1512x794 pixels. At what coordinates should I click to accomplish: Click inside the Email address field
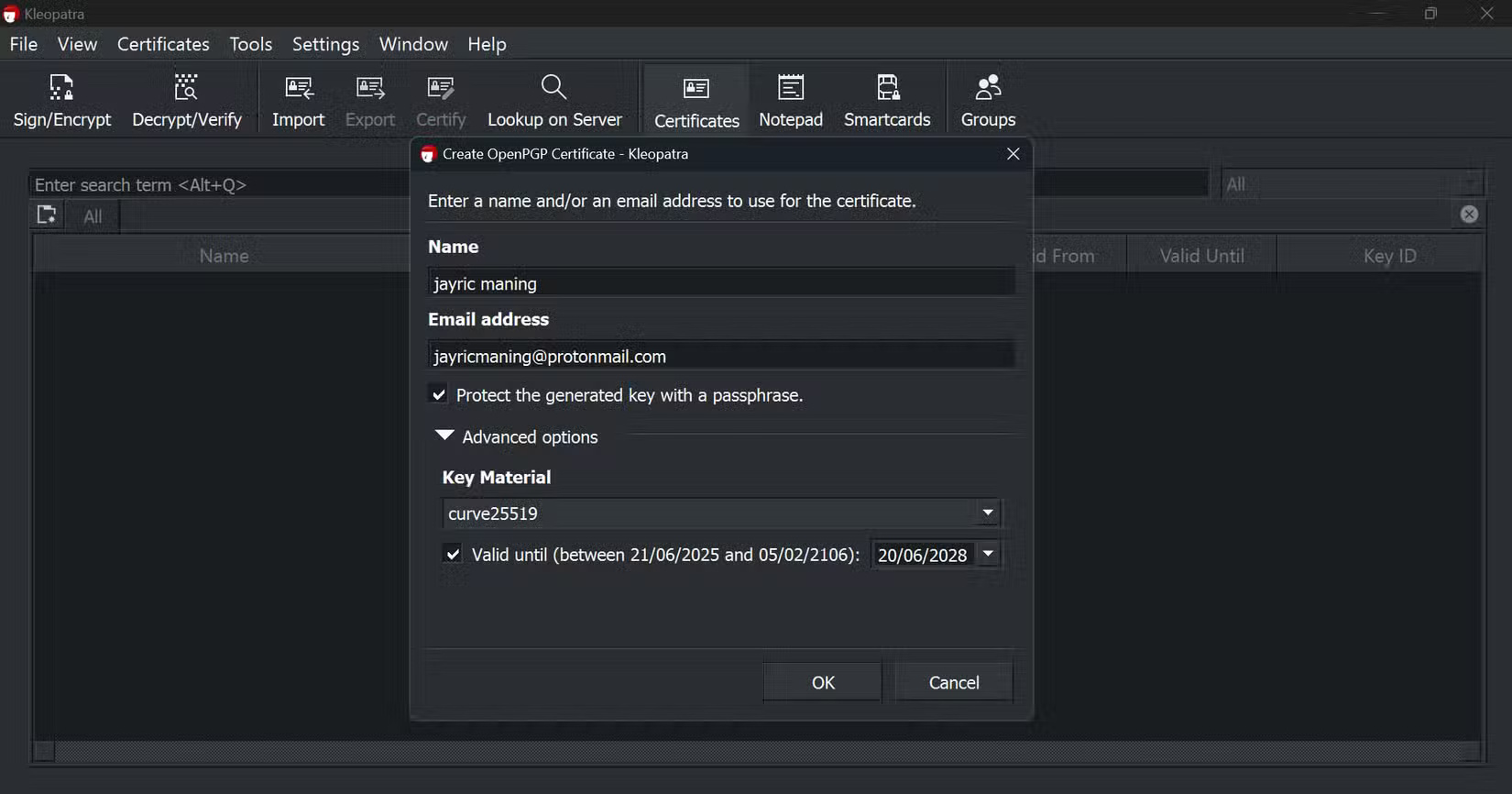(x=720, y=356)
